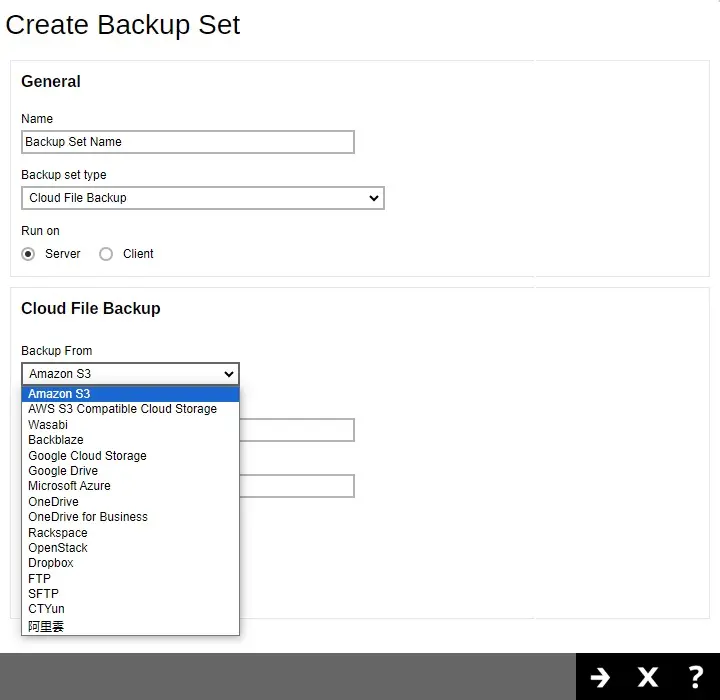Viewport: 720px width, 700px height.
Task: Open help with the question mark icon
Action: pos(696,677)
